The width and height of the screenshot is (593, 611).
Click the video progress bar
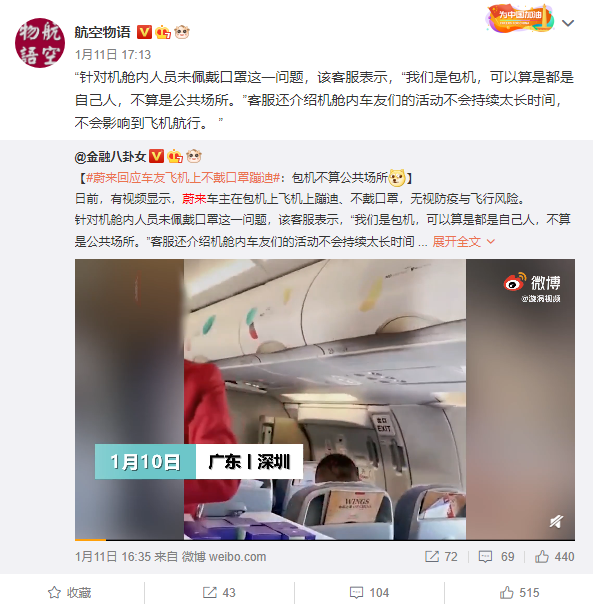pyautogui.click(x=325, y=540)
